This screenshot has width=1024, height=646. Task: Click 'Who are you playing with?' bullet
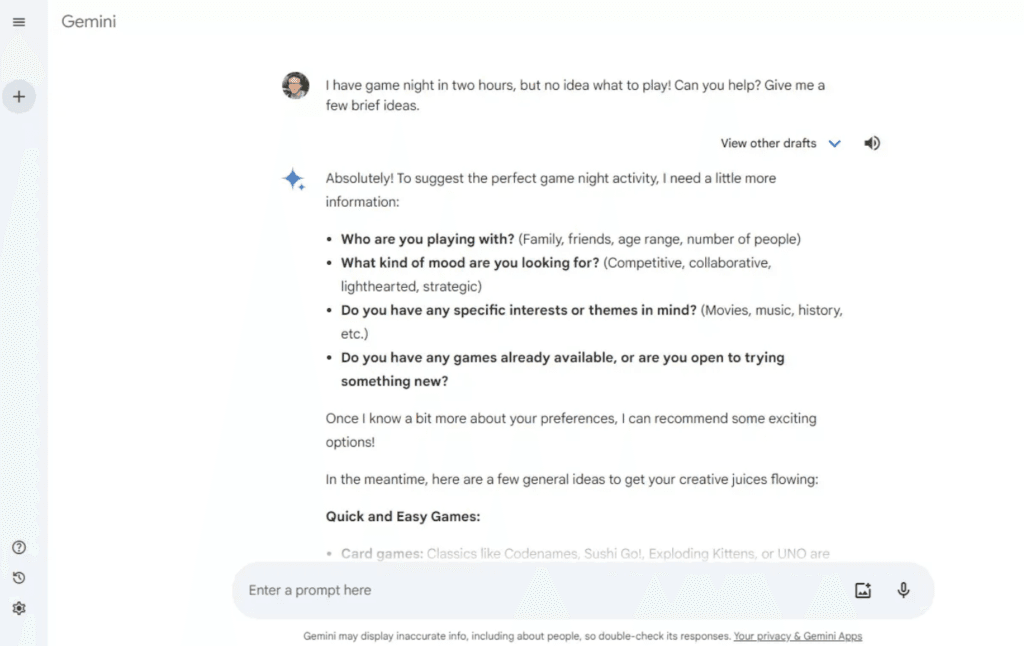428,239
